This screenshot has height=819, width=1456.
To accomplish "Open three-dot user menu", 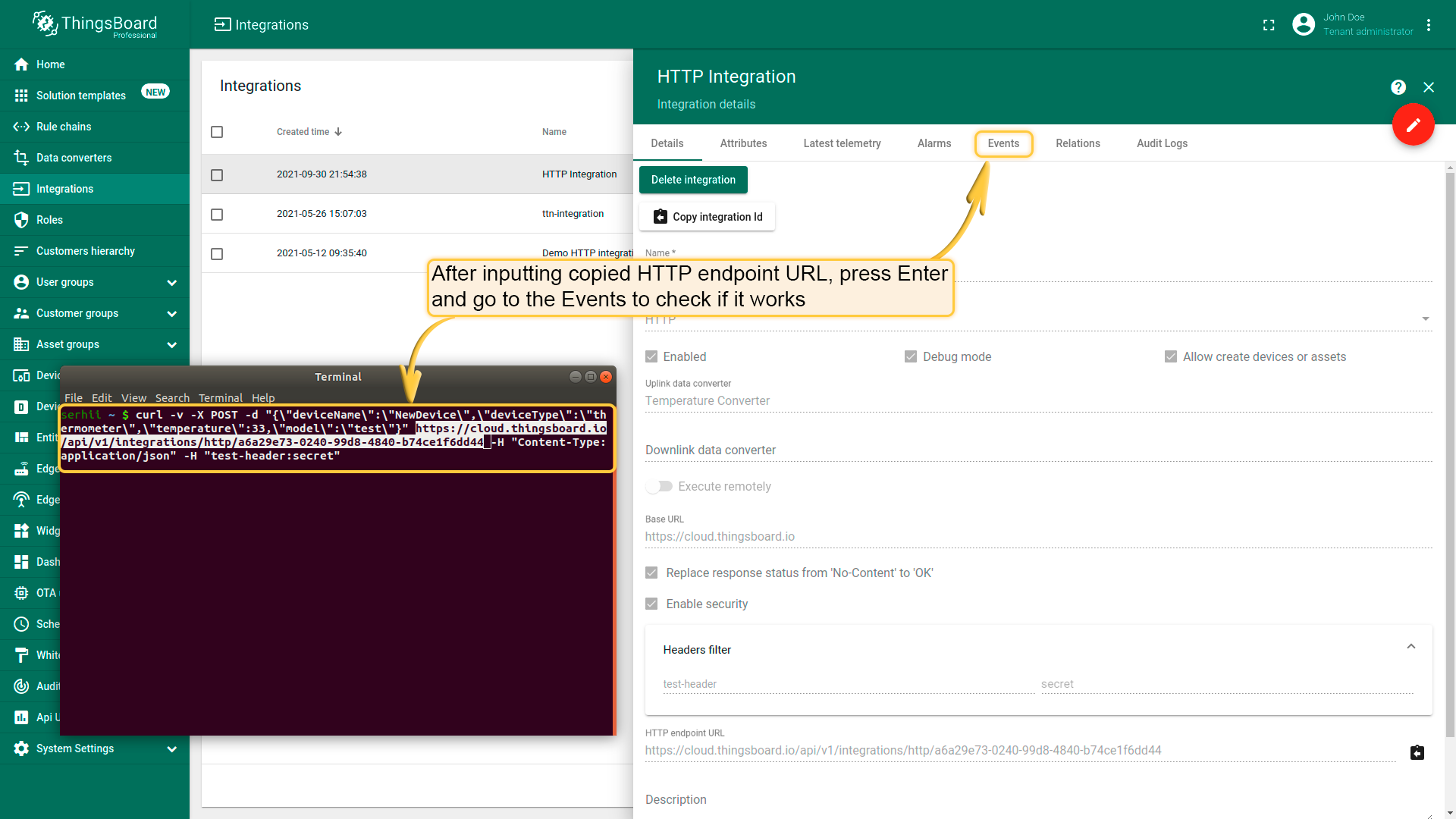I will (1429, 25).
